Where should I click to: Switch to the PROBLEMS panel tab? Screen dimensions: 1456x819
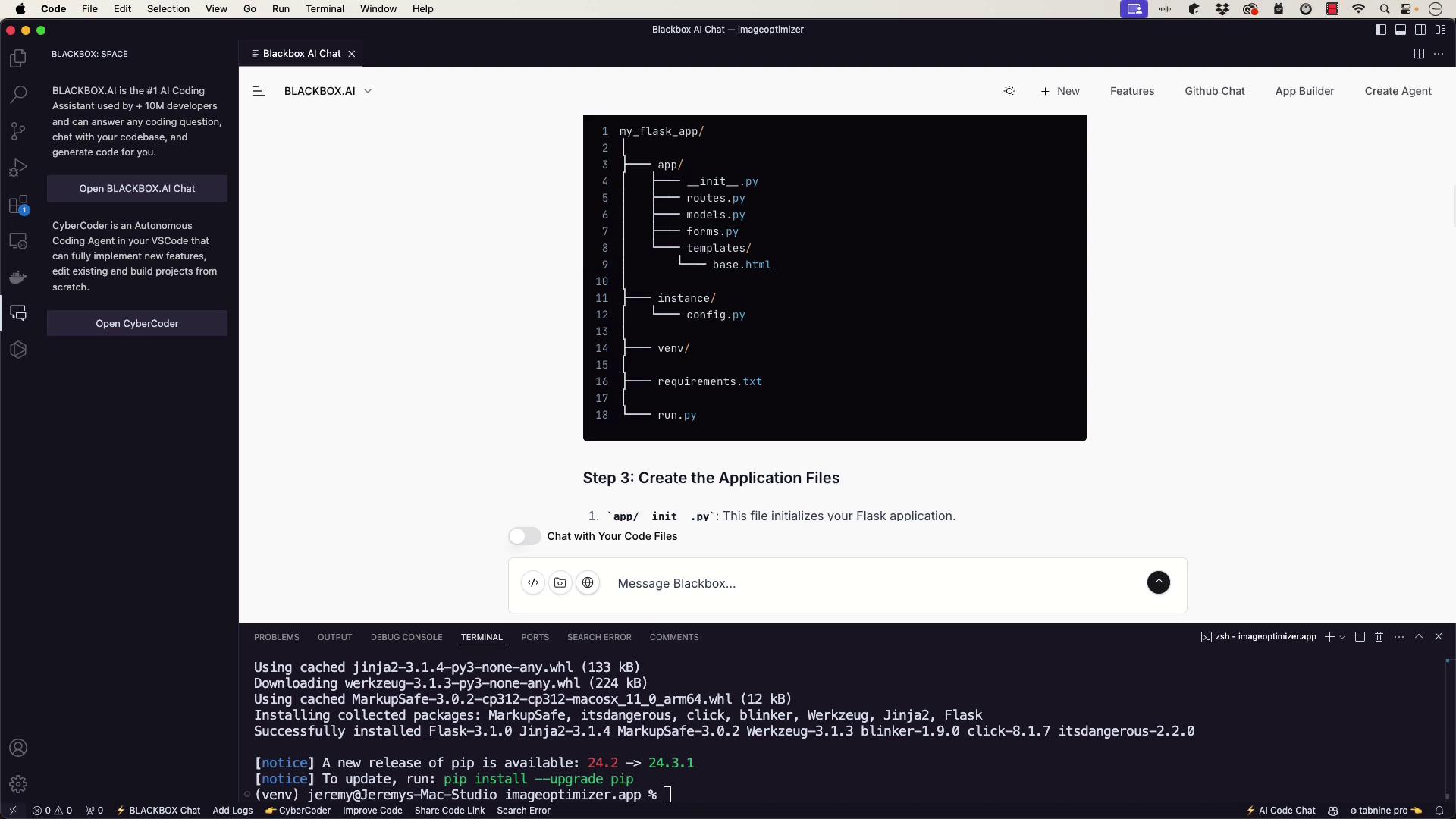(276, 637)
